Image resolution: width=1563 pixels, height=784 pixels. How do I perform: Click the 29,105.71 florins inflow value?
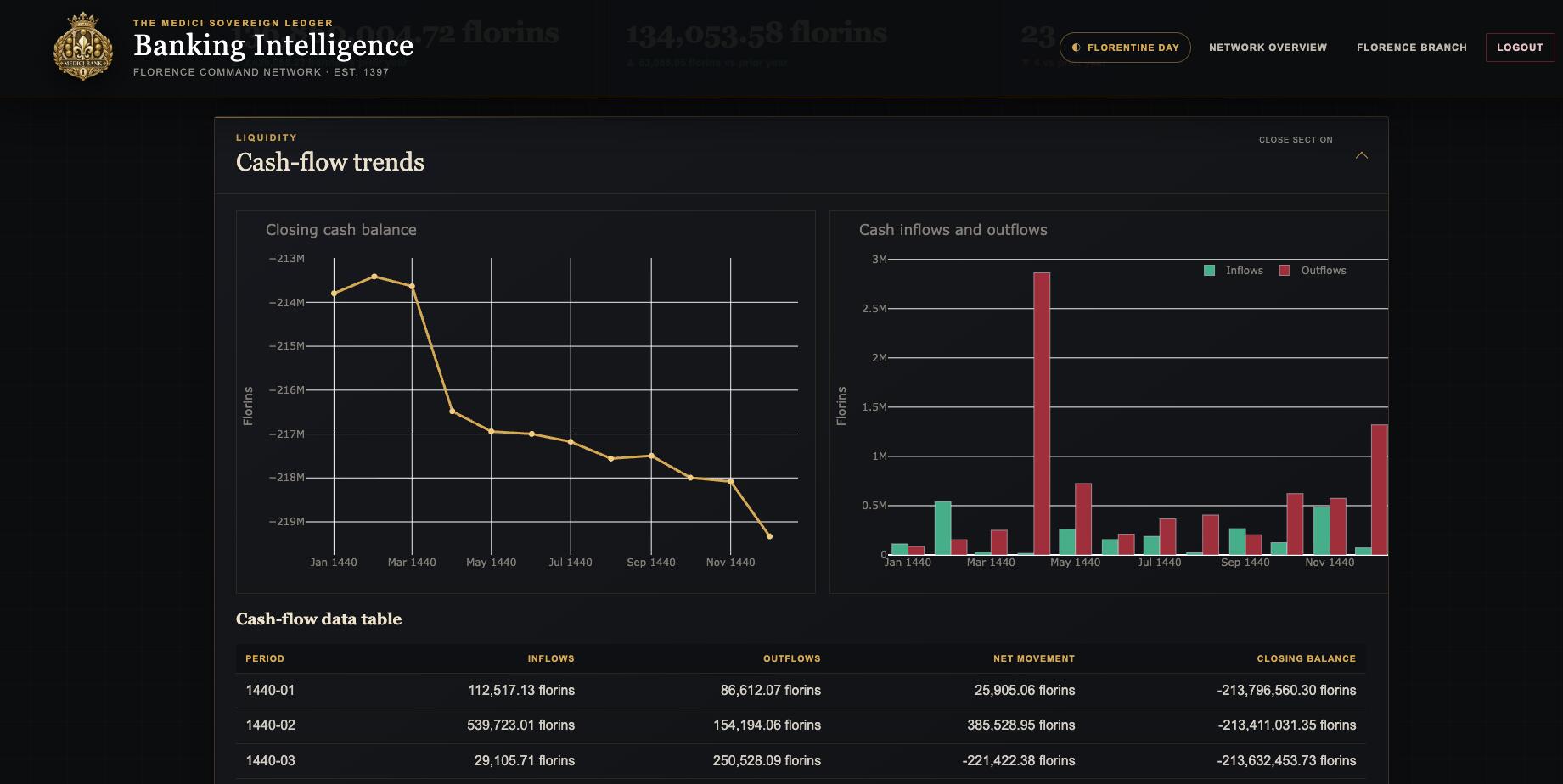(525, 761)
